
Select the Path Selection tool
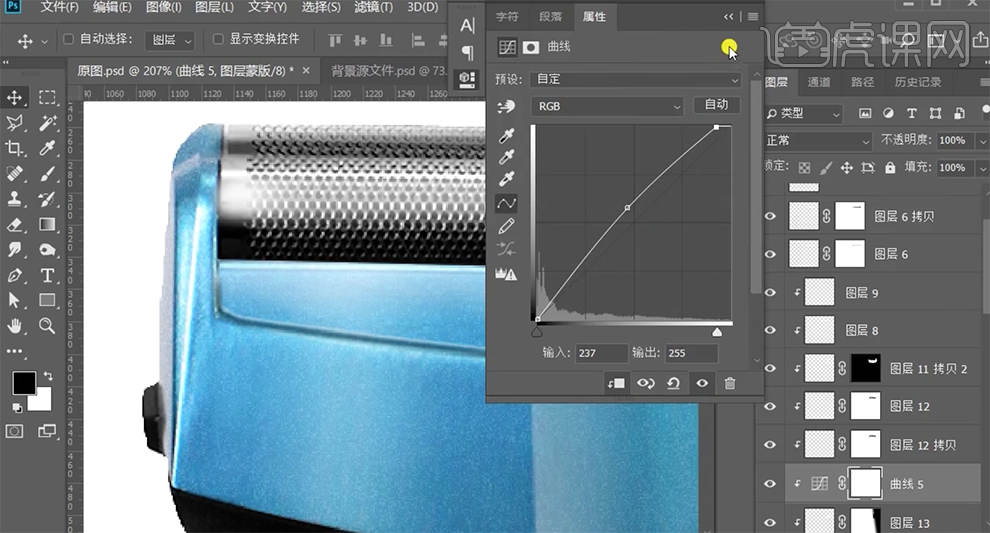(15, 301)
